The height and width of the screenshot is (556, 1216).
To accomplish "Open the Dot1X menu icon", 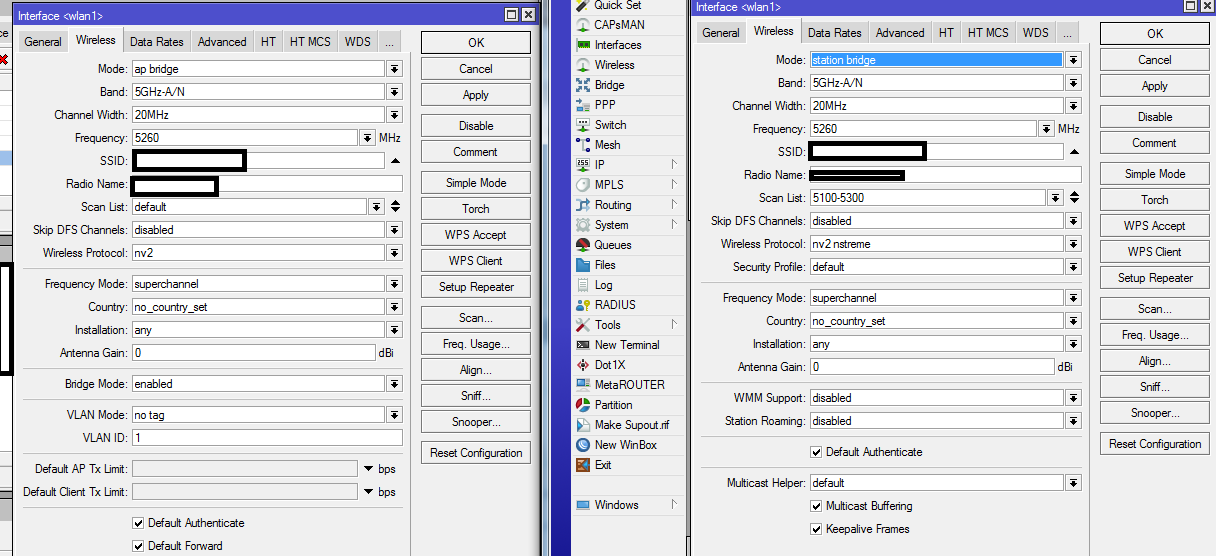I will point(584,365).
